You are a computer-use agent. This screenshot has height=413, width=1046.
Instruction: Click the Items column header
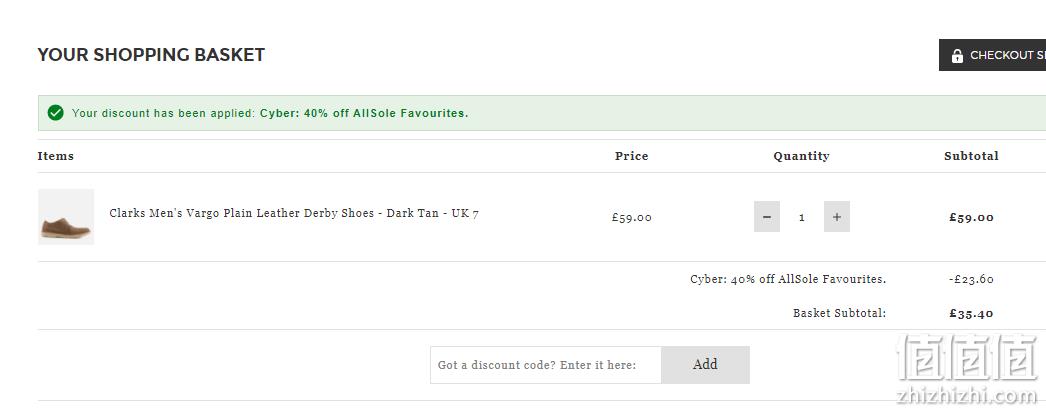(55, 156)
